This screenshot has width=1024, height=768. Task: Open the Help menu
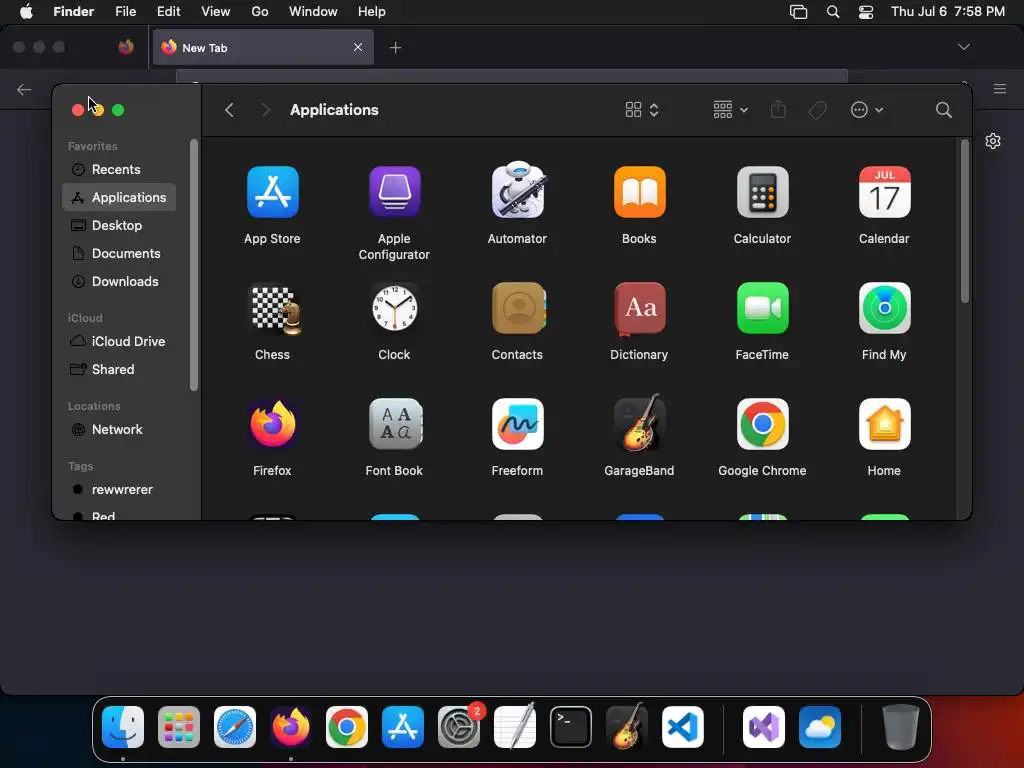point(372,12)
